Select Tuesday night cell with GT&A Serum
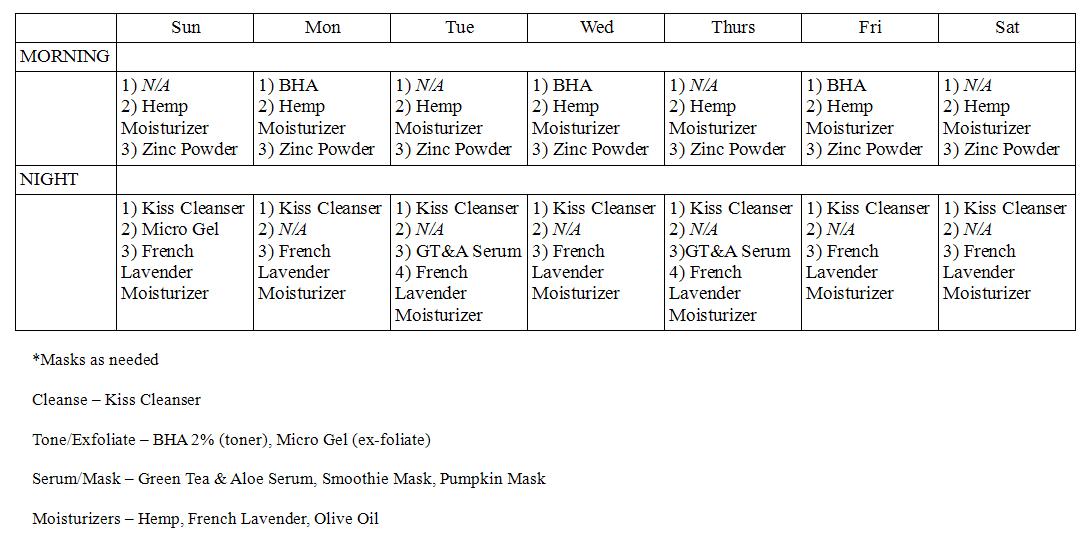Viewport: 1091px width, 538px height. point(459,262)
